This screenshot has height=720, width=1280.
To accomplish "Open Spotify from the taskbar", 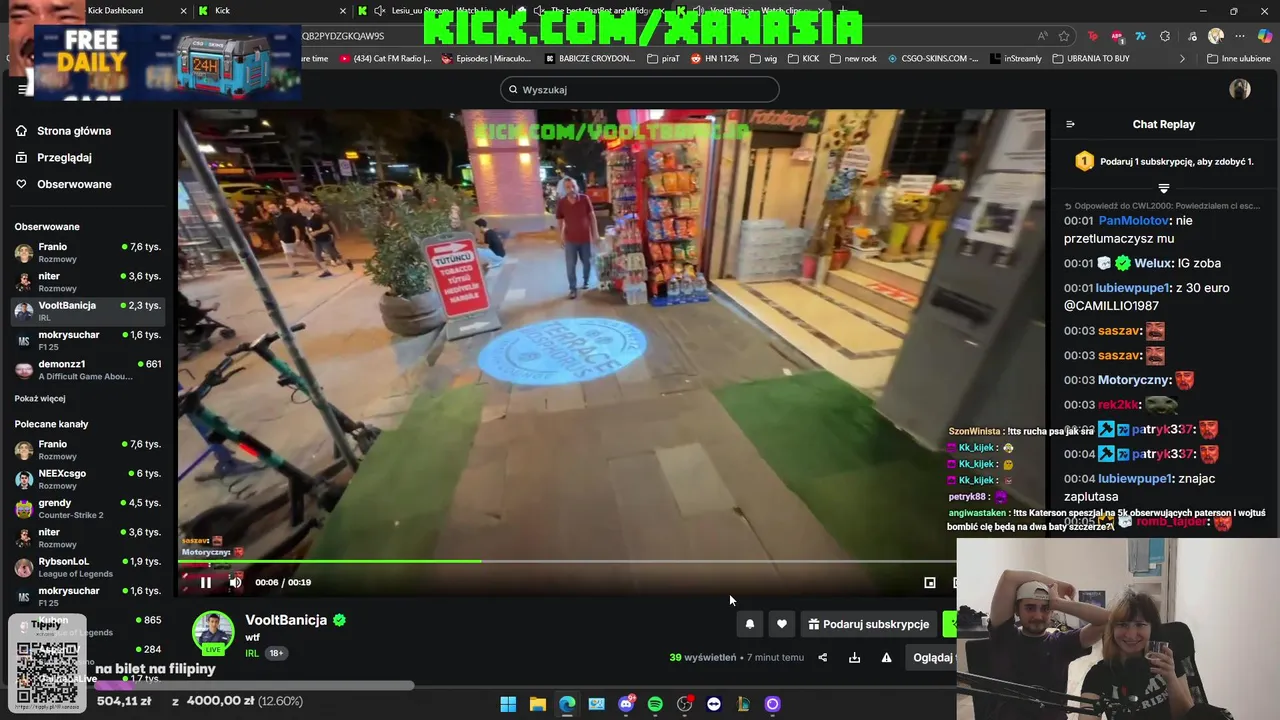I will click(x=655, y=704).
